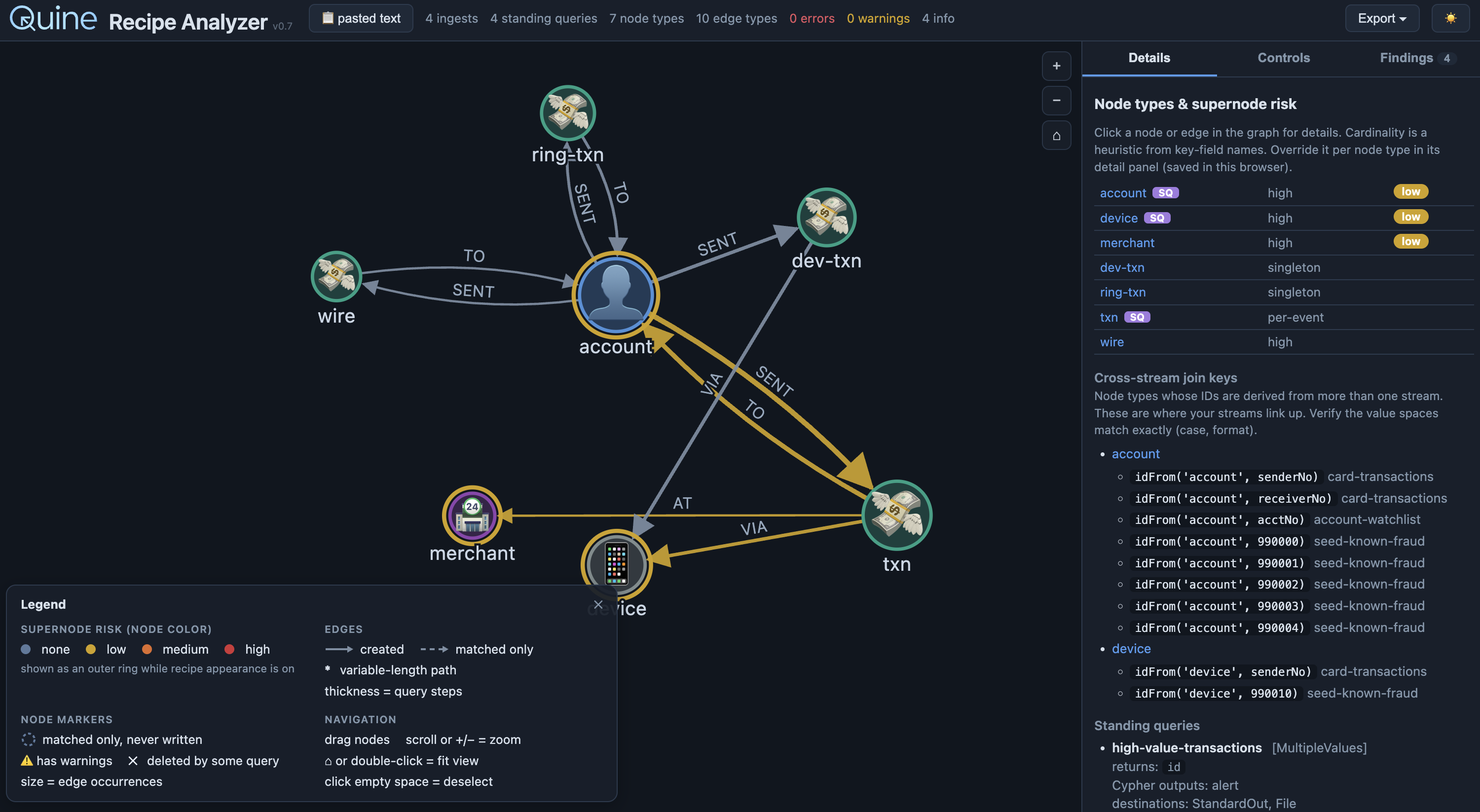Select the wire money node
1480x812 pixels.
click(336, 276)
